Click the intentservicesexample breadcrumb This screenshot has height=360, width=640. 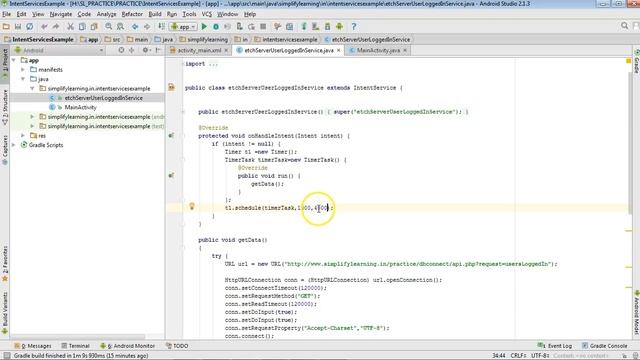click(286, 40)
